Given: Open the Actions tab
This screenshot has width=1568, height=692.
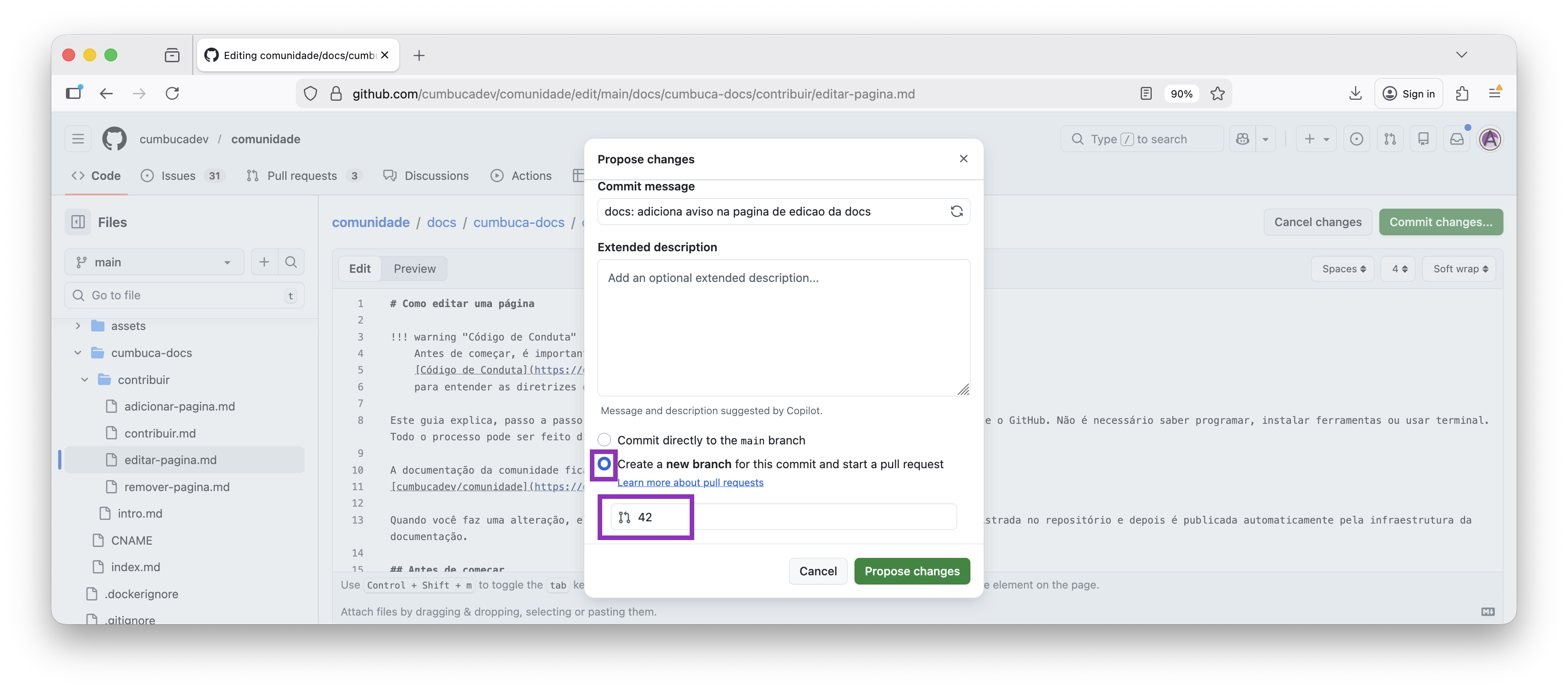Looking at the screenshot, I should pyautogui.click(x=522, y=176).
